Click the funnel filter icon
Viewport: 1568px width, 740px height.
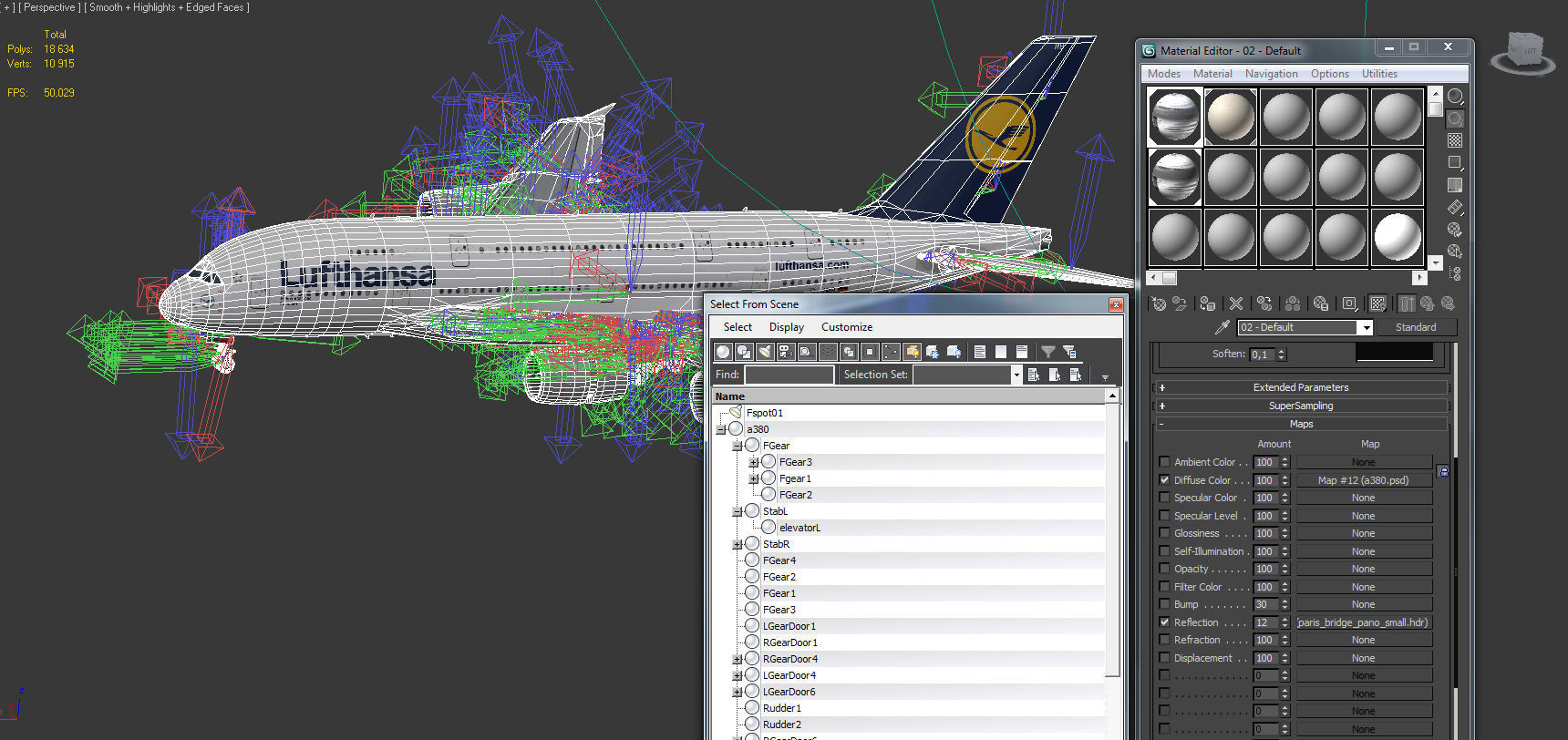tap(1048, 352)
